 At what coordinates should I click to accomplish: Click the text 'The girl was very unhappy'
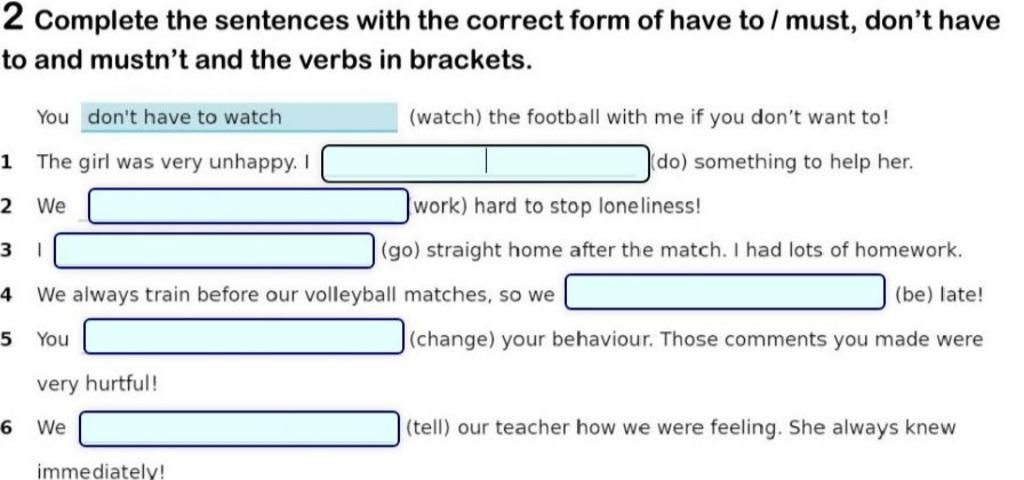pos(167,163)
